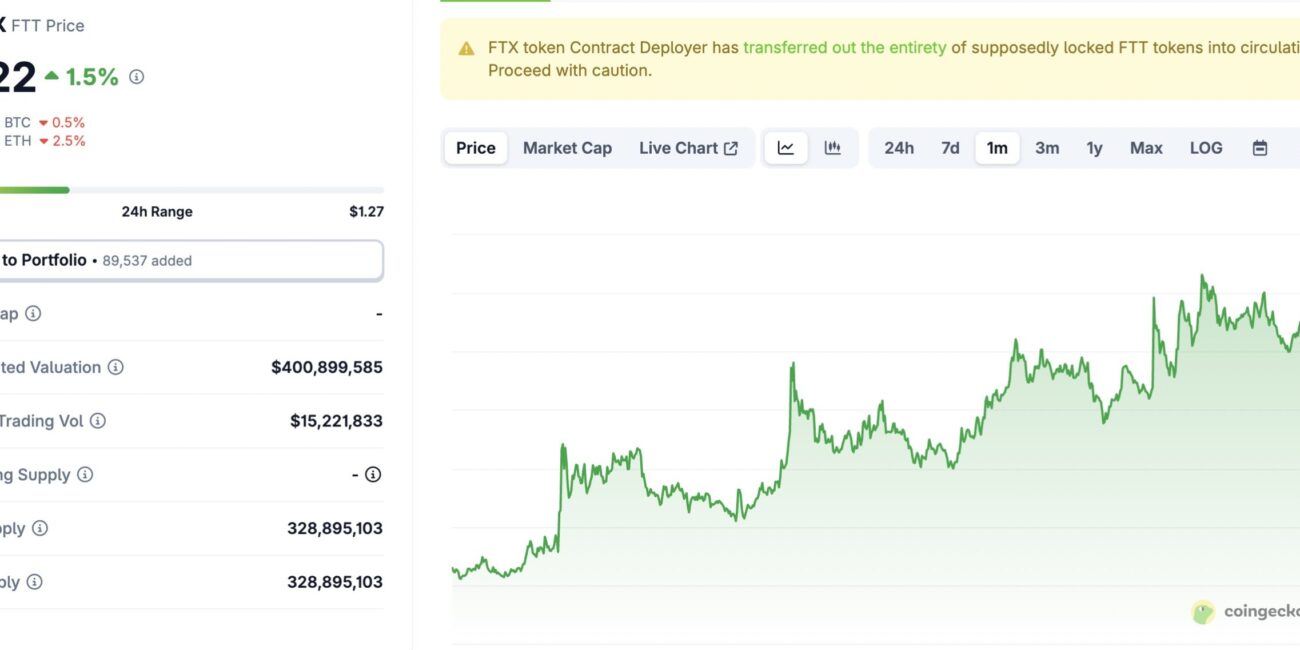The image size is (1300, 650).
Task: Click the Trading Vol info icon
Action: (x=98, y=421)
